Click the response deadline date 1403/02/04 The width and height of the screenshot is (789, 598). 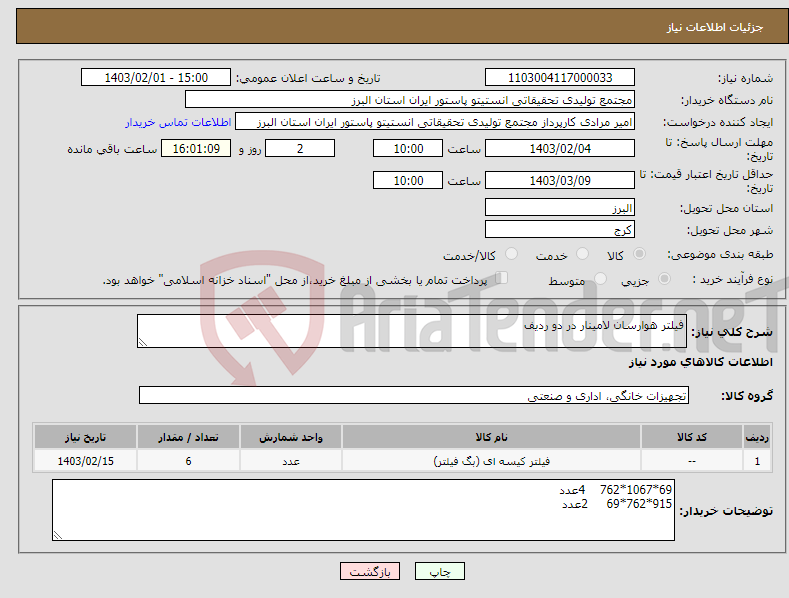click(560, 148)
